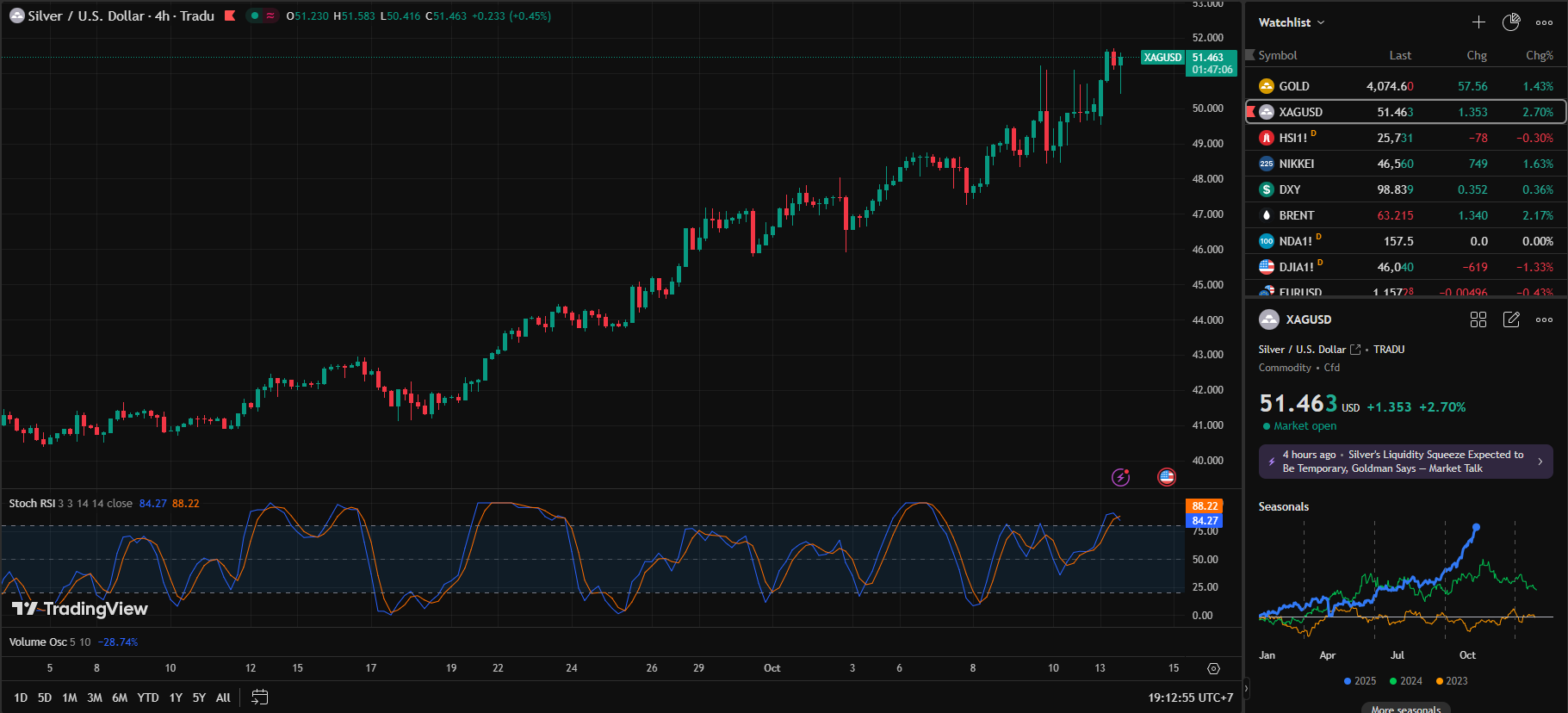Click the 19:12:55 UTC+7 timezone button

(x=1190, y=697)
